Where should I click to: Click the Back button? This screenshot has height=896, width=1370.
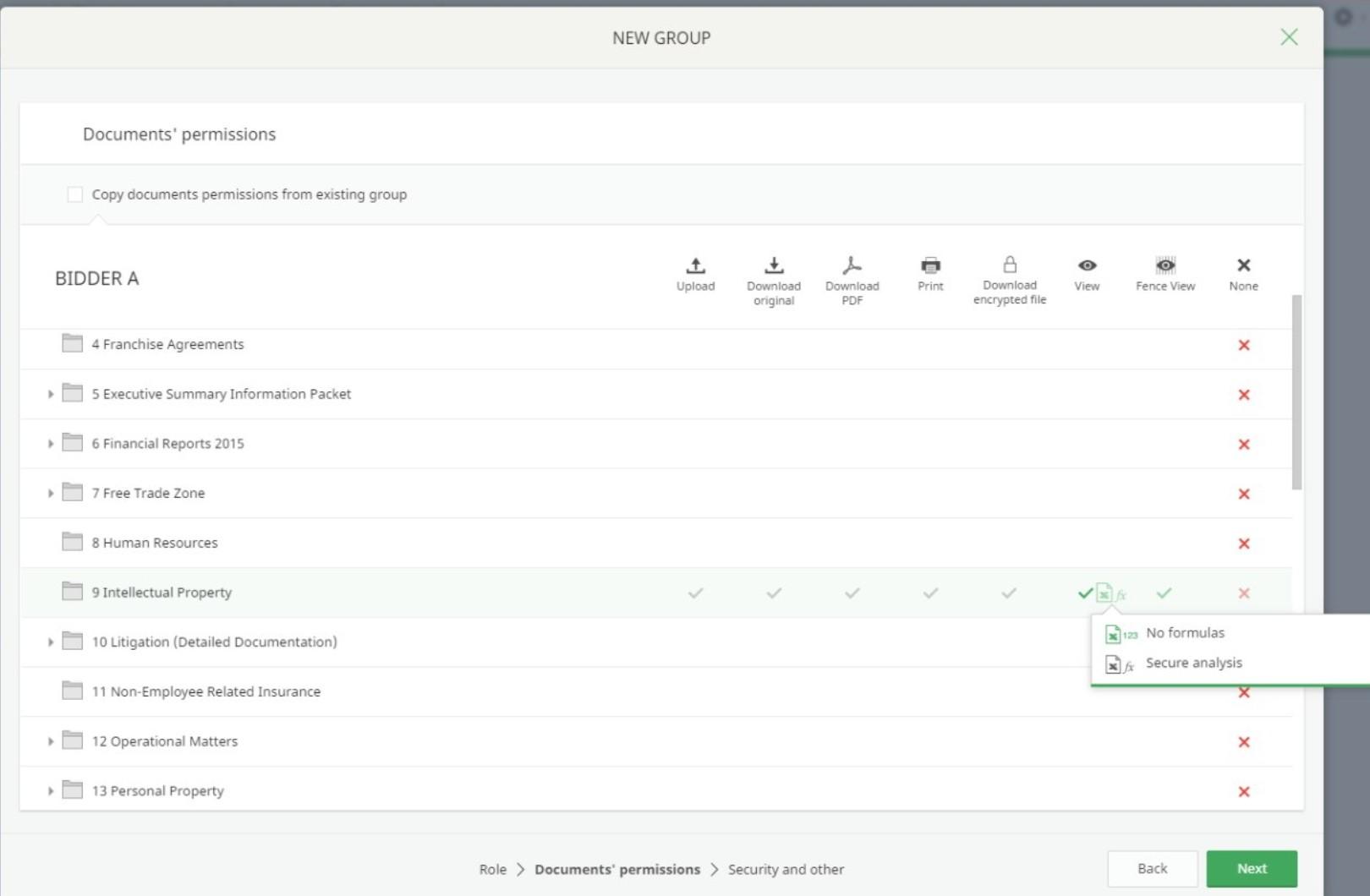[x=1152, y=868]
